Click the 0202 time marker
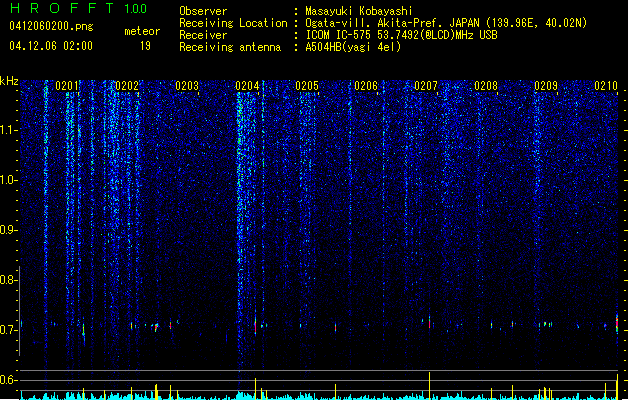 coord(127,86)
